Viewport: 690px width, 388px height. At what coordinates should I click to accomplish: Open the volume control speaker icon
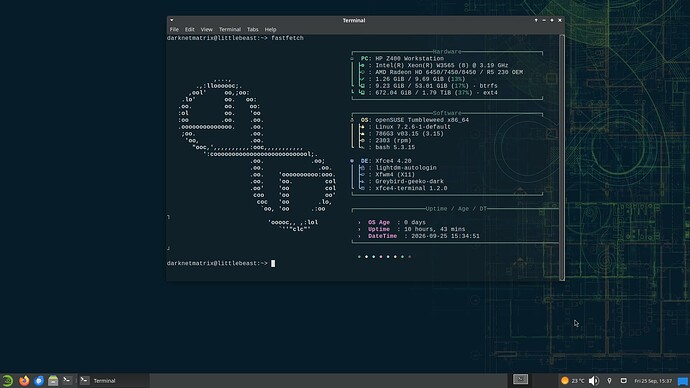click(594, 381)
